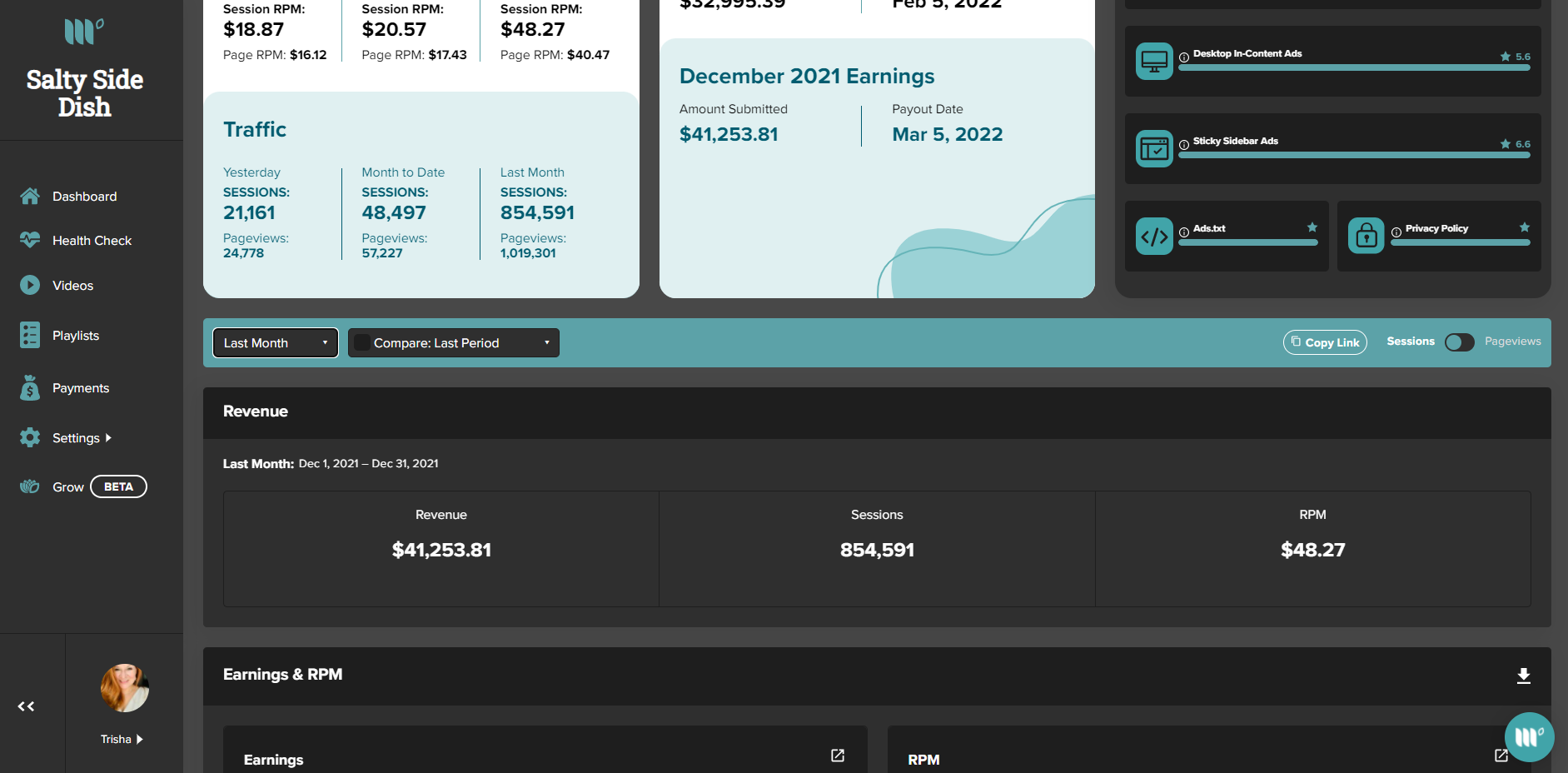Click the Privacy Policy lock icon
Viewport: 1568px width, 773px height.
(1366, 236)
